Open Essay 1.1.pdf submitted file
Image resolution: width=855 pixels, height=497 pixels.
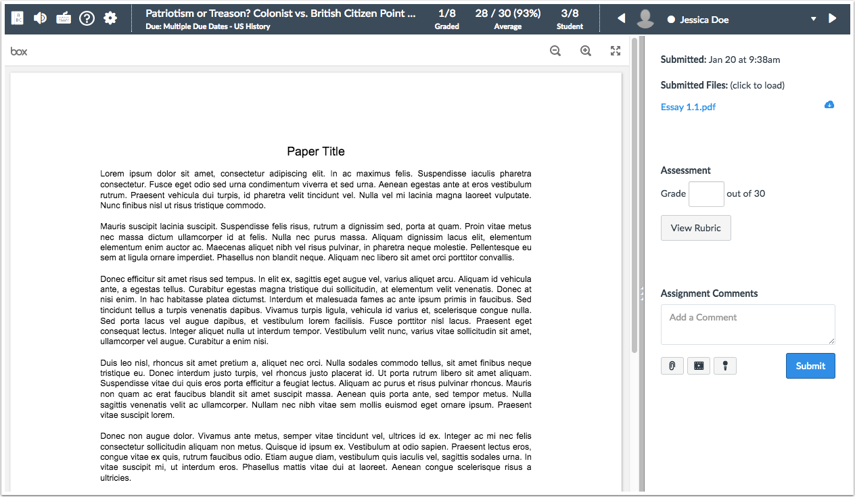[688, 107]
